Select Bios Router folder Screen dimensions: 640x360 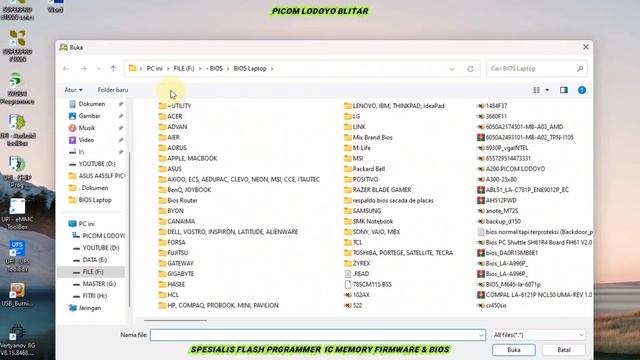pyautogui.click(x=182, y=200)
